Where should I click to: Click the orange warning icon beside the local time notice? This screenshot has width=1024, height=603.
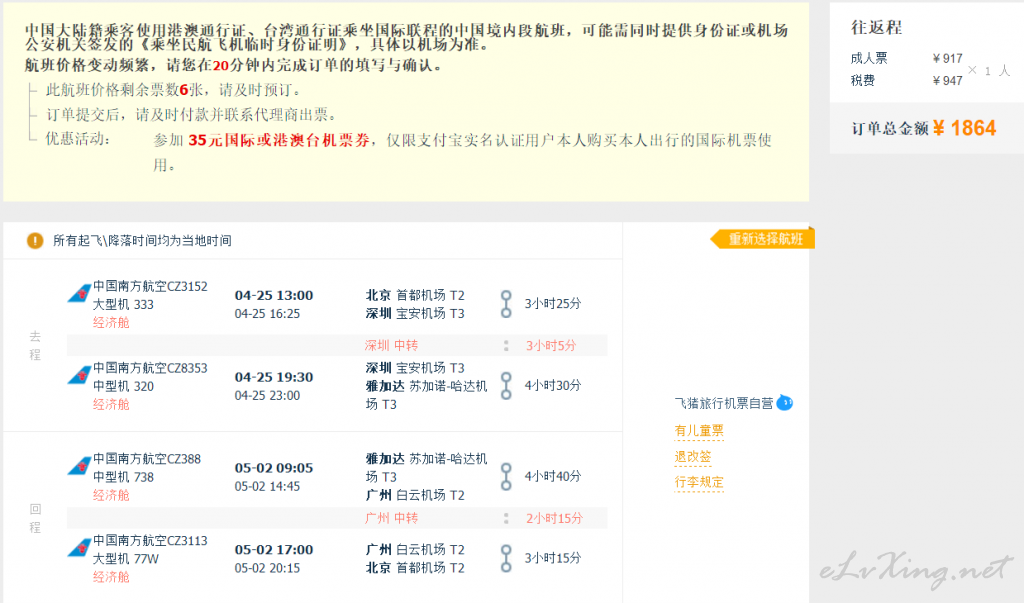(x=35, y=241)
